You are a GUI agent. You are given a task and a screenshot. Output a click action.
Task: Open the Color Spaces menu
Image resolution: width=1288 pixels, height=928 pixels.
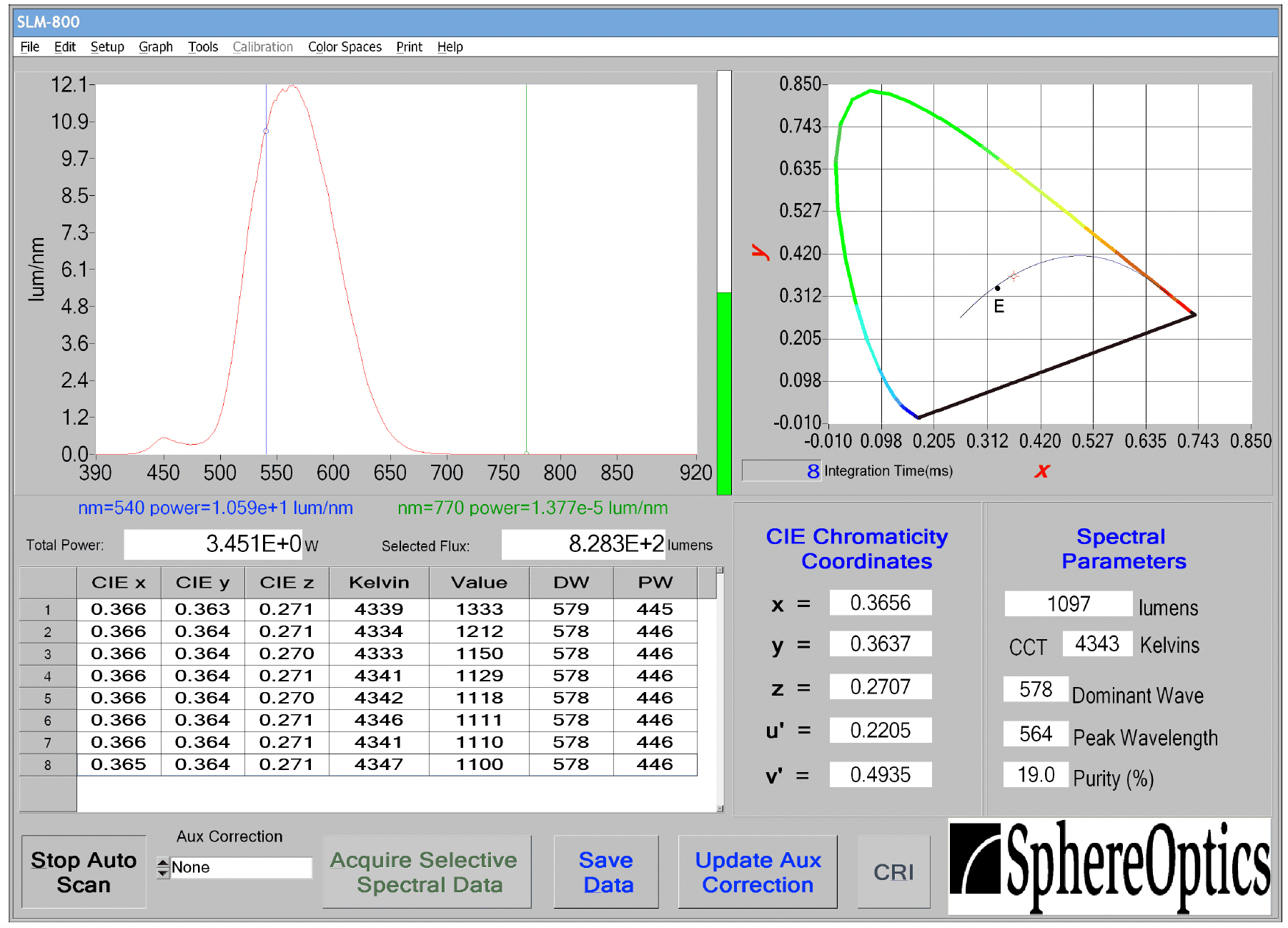tap(345, 47)
